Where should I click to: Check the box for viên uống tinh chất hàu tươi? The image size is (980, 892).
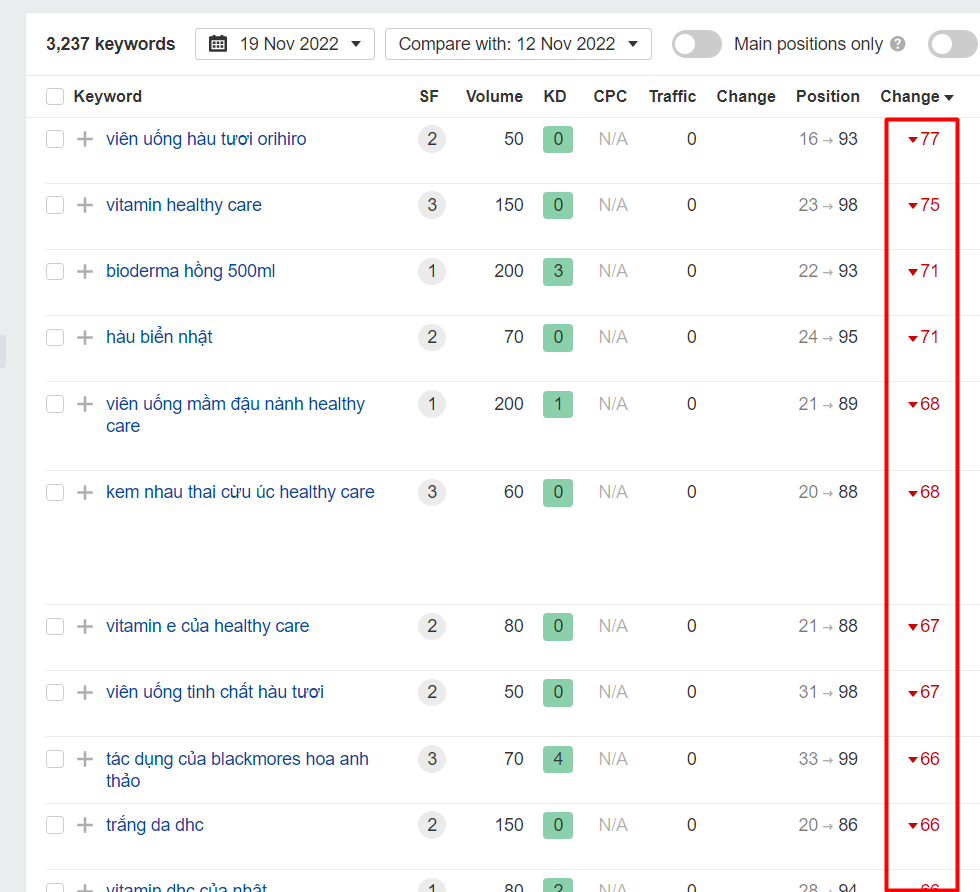(55, 693)
